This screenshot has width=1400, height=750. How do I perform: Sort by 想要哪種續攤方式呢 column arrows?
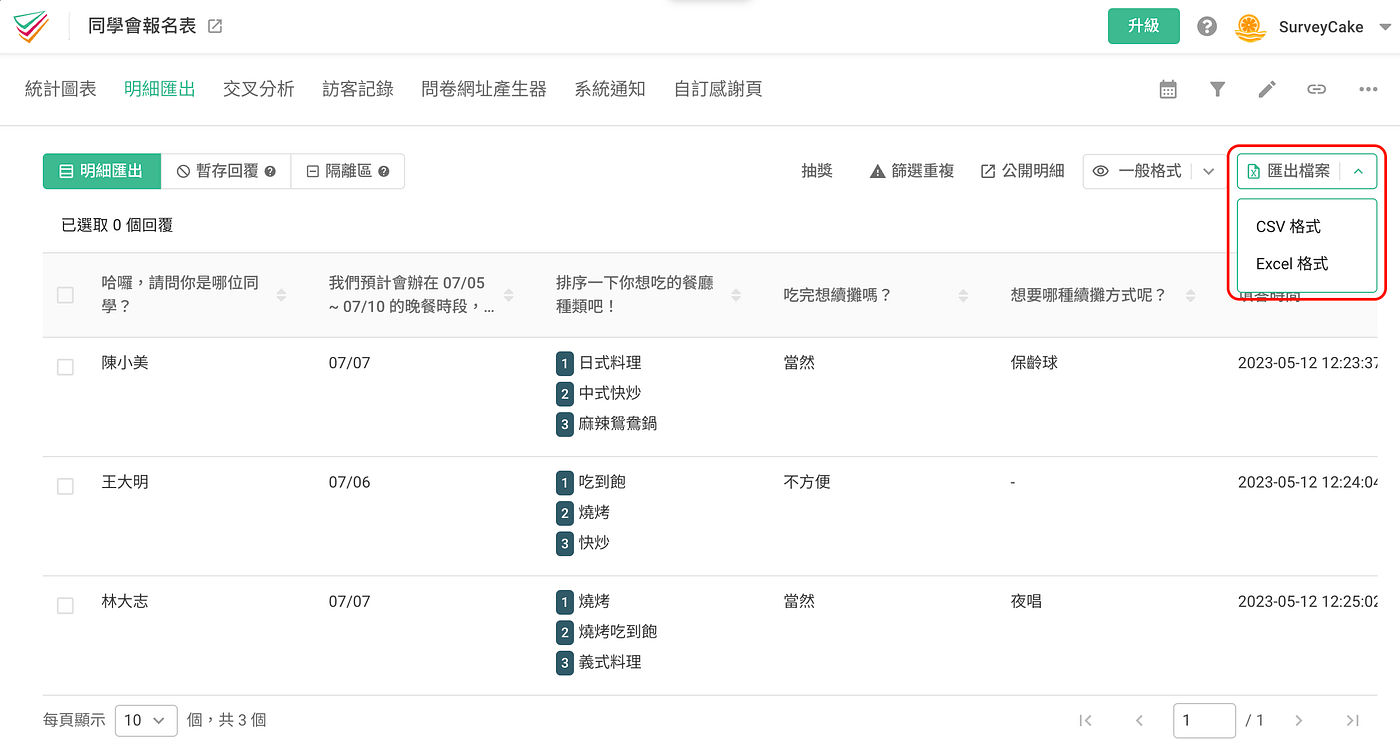pos(1190,295)
